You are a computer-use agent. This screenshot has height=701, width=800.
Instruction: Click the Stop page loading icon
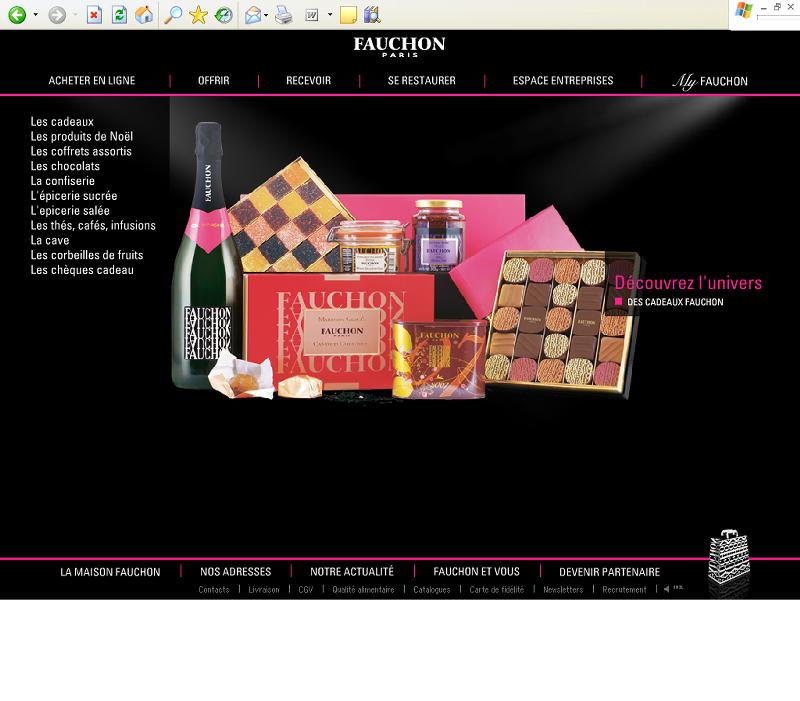pos(94,15)
